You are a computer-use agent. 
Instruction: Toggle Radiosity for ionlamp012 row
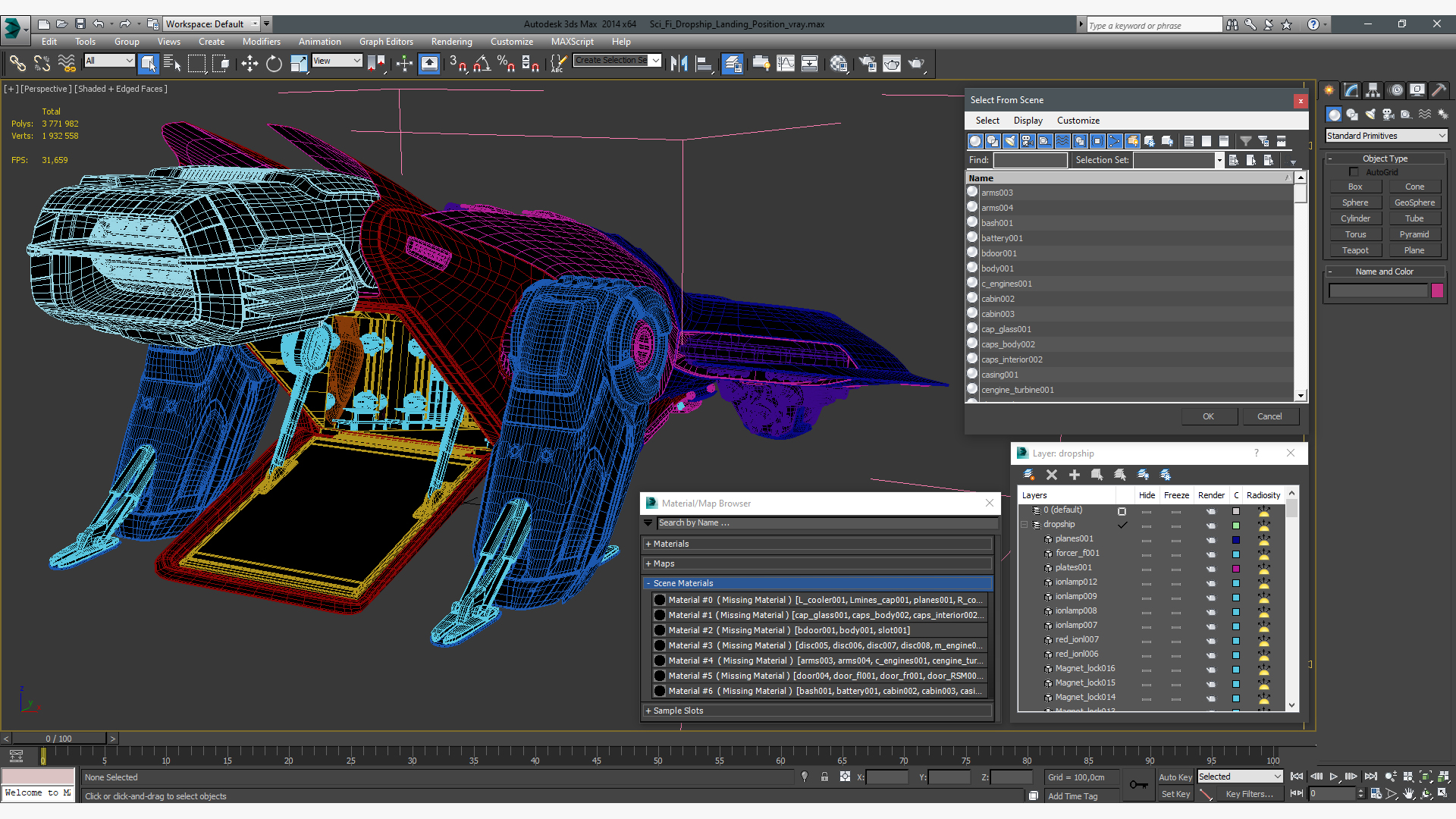point(1263,582)
